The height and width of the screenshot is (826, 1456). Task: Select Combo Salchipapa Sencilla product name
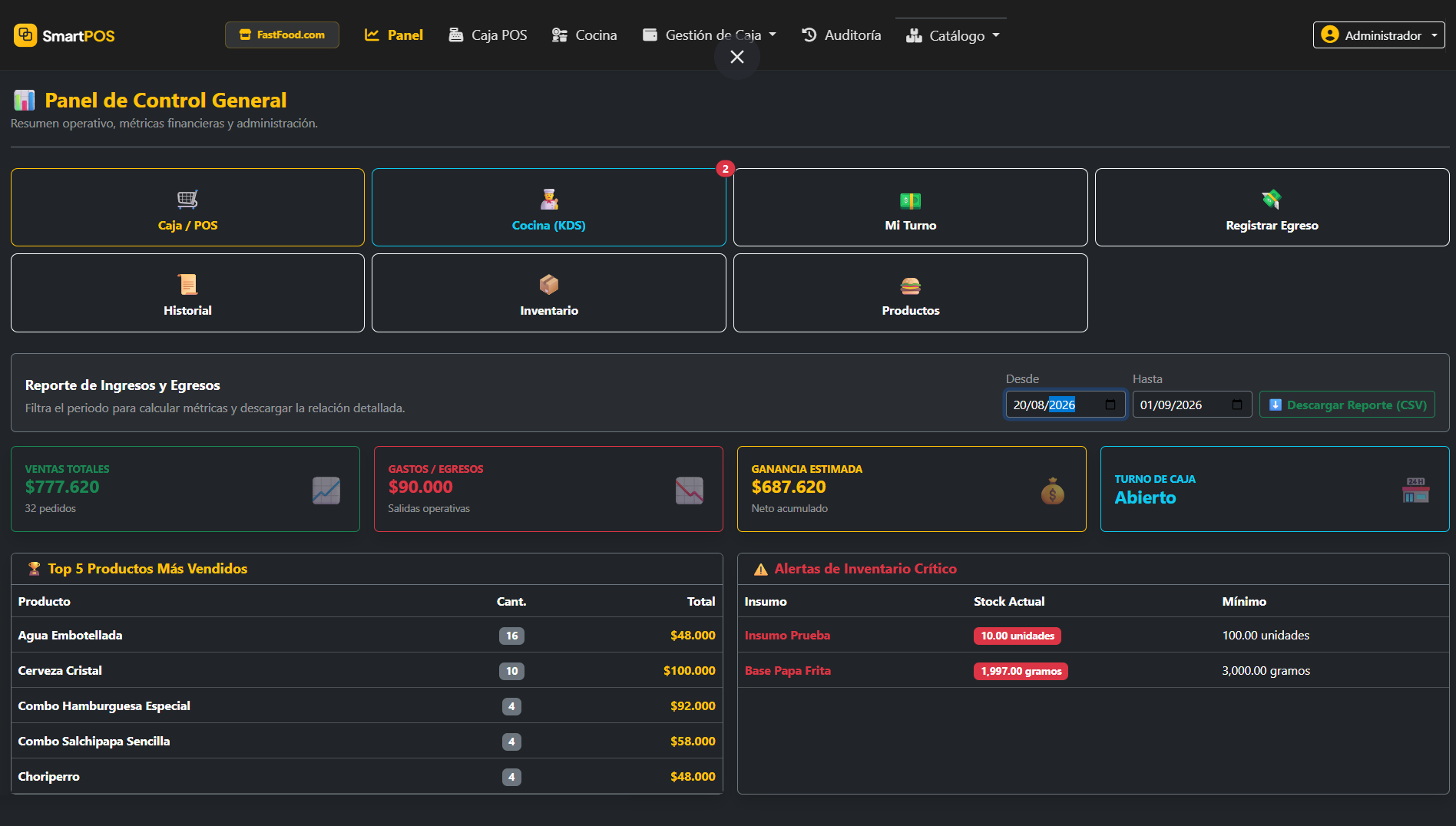(94, 741)
